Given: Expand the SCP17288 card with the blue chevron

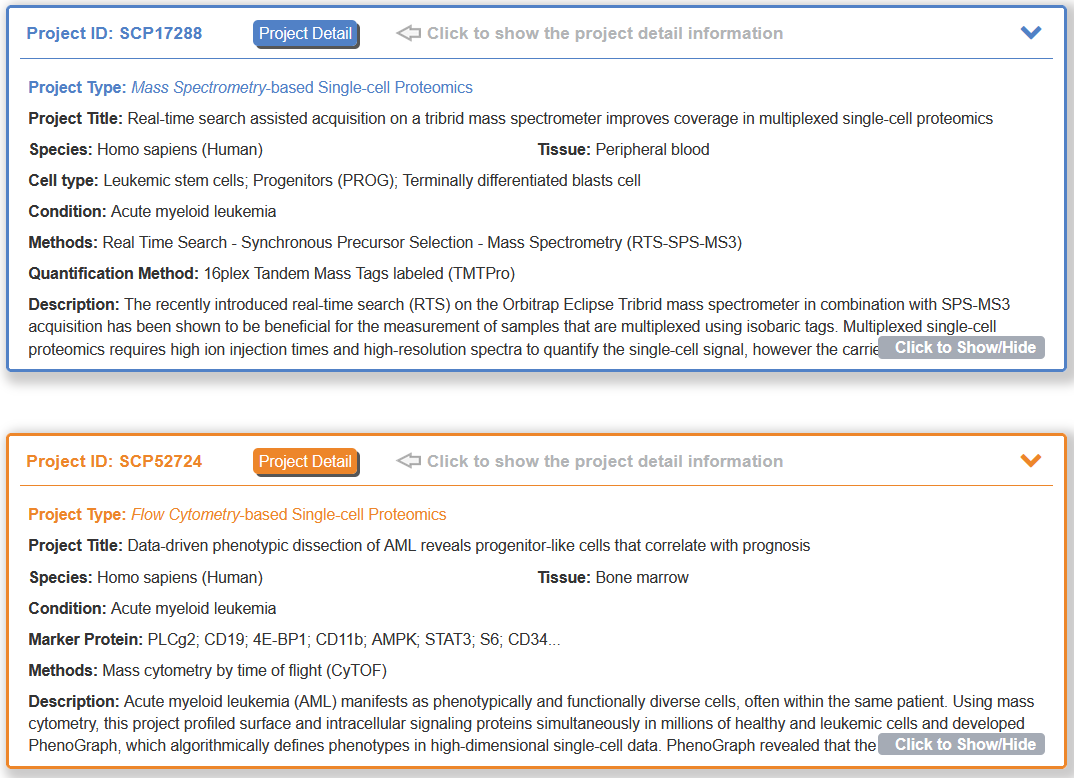Looking at the screenshot, I should tap(1031, 33).
